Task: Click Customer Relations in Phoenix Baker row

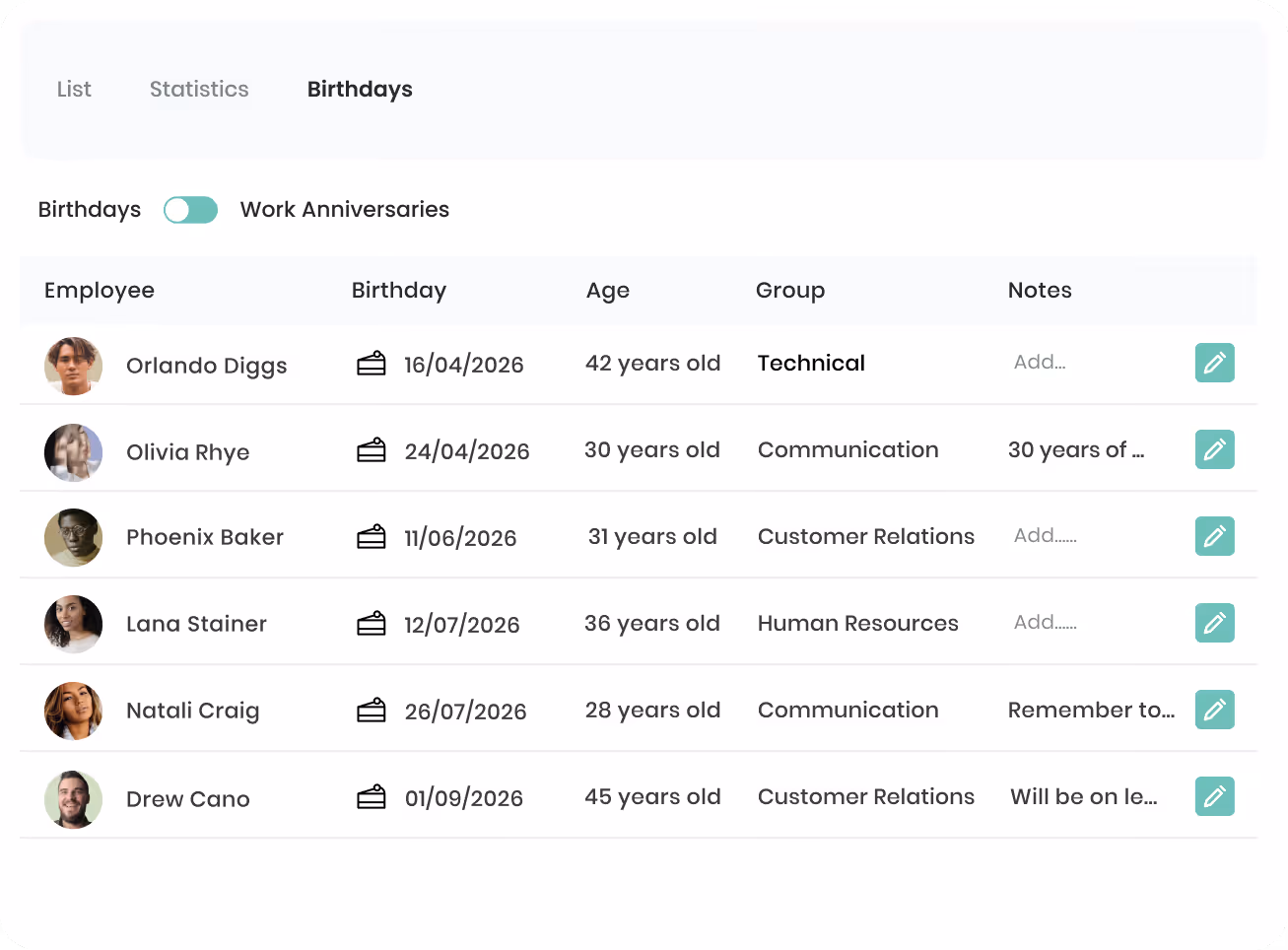Action: click(866, 536)
